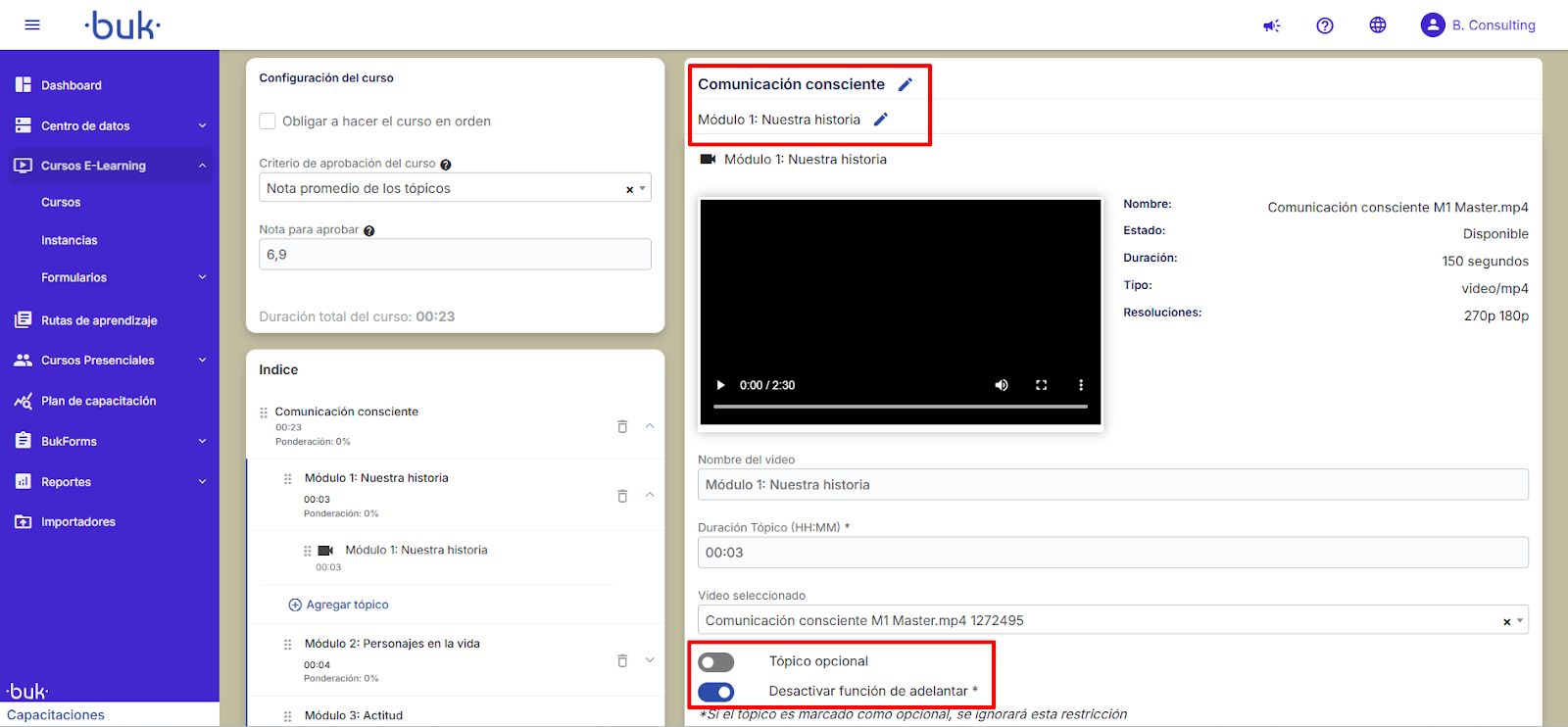Viewport: 1568px width, 727px height.
Task: Open the announcements megaphone icon
Action: point(1272,25)
